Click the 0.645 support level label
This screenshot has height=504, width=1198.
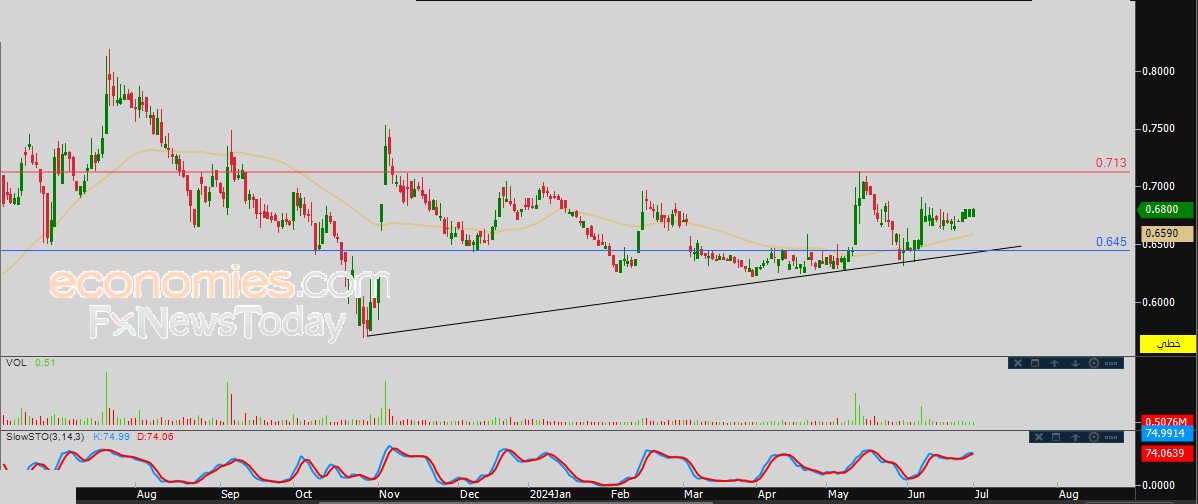(1112, 242)
